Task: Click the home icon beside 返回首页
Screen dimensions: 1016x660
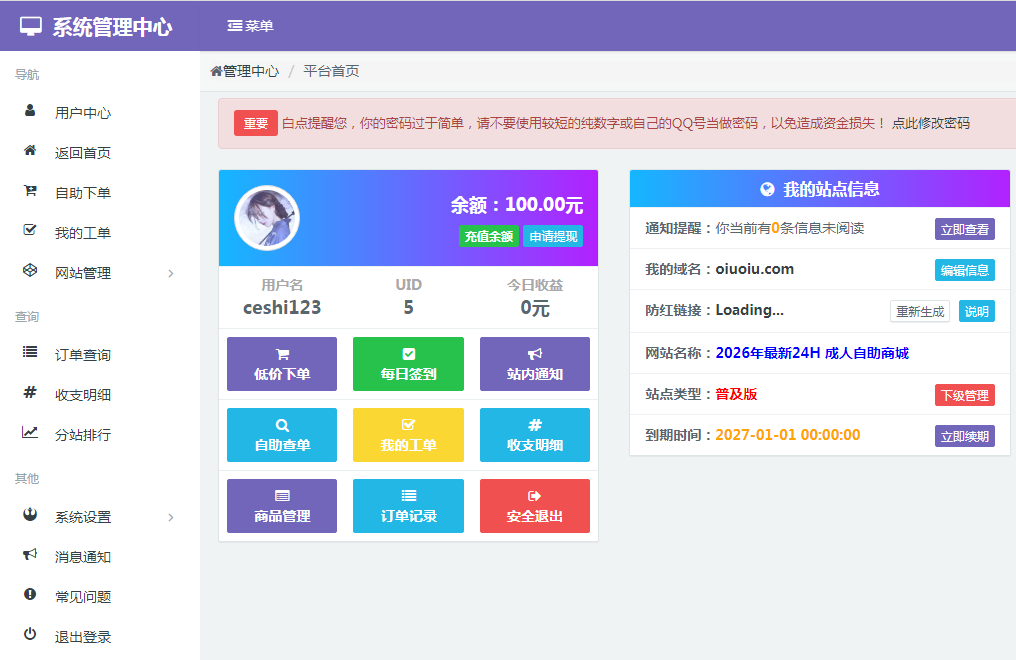Action: pos(30,152)
